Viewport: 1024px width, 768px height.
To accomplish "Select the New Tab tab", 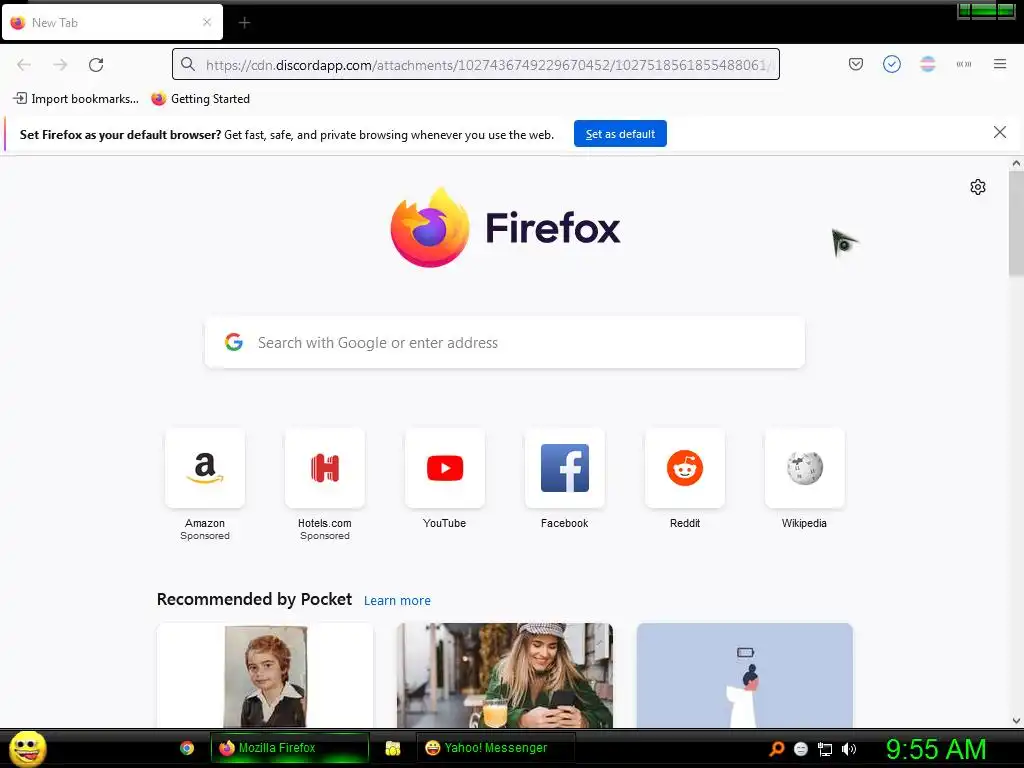I will [112, 22].
